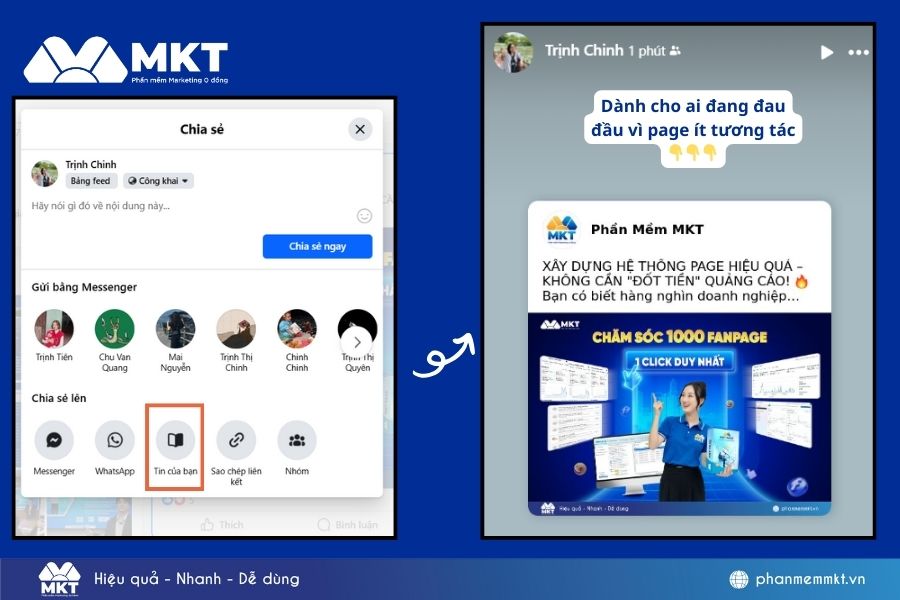This screenshot has width=900, height=600.
Task: Click the shared post caption text
Action: coord(675,281)
